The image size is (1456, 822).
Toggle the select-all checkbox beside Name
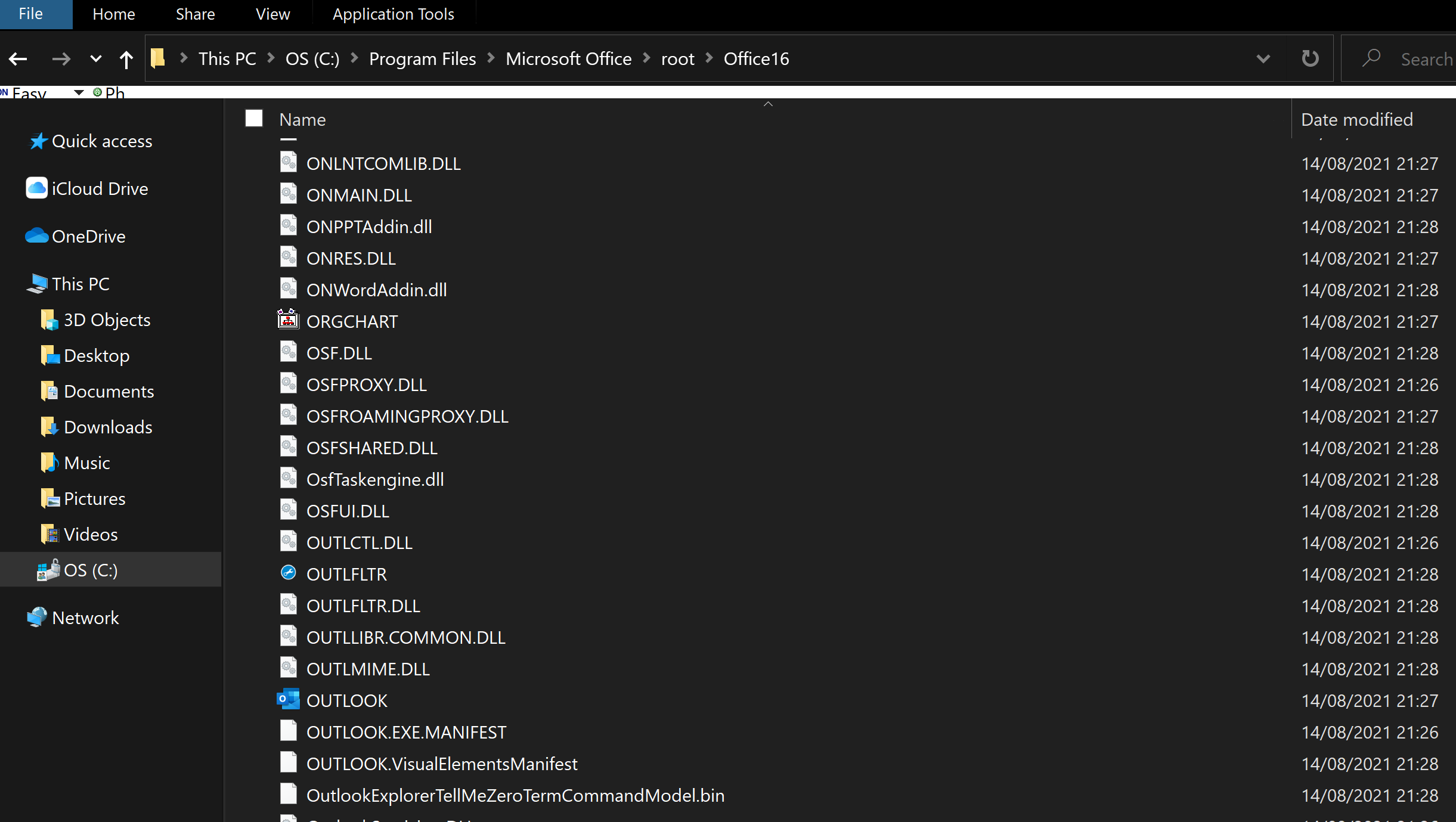[x=254, y=118]
